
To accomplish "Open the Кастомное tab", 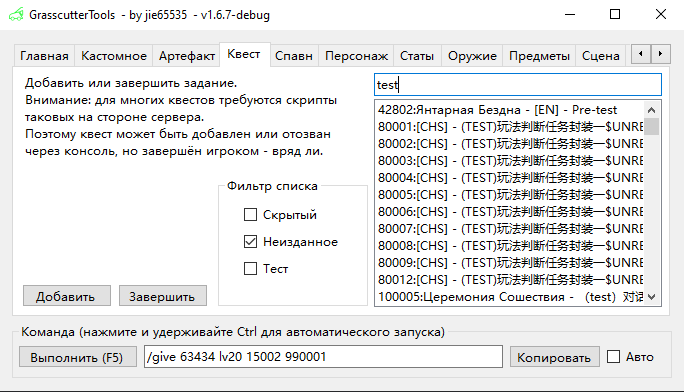I will [x=113, y=56].
